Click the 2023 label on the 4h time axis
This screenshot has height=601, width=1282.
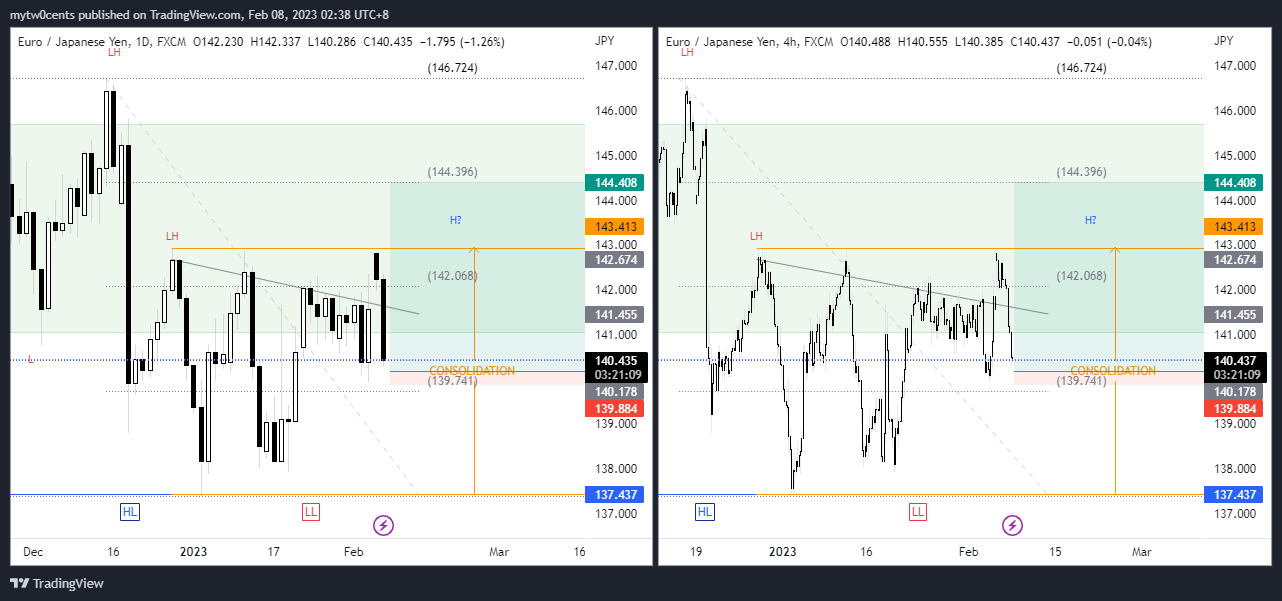(x=783, y=552)
